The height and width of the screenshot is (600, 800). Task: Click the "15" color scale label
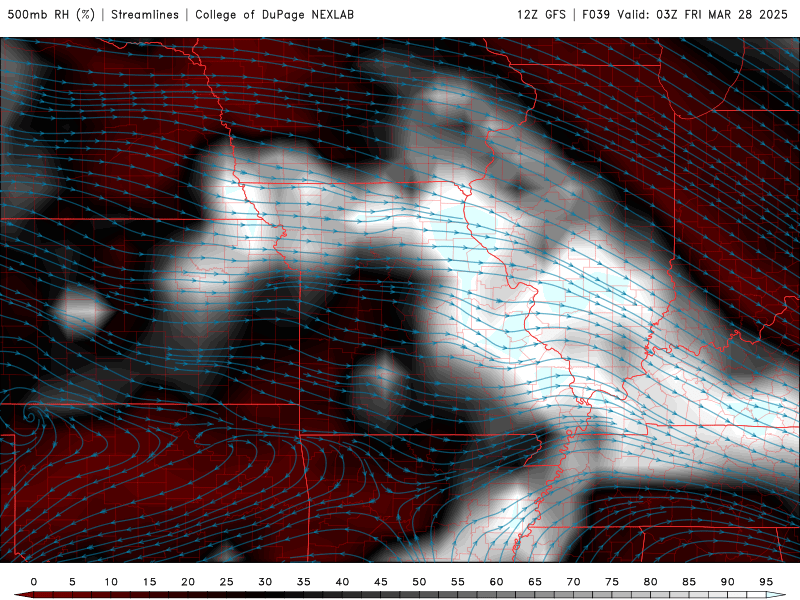coord(149,582)
